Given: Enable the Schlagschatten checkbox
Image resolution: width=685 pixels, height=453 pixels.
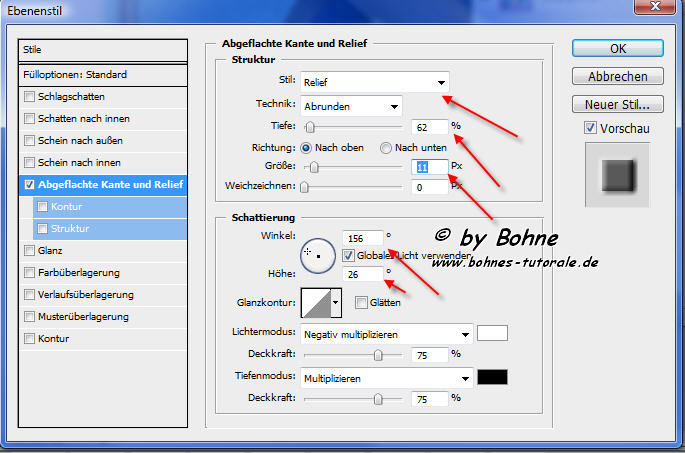Looking at the screenshot, I should tap(30, 96).
